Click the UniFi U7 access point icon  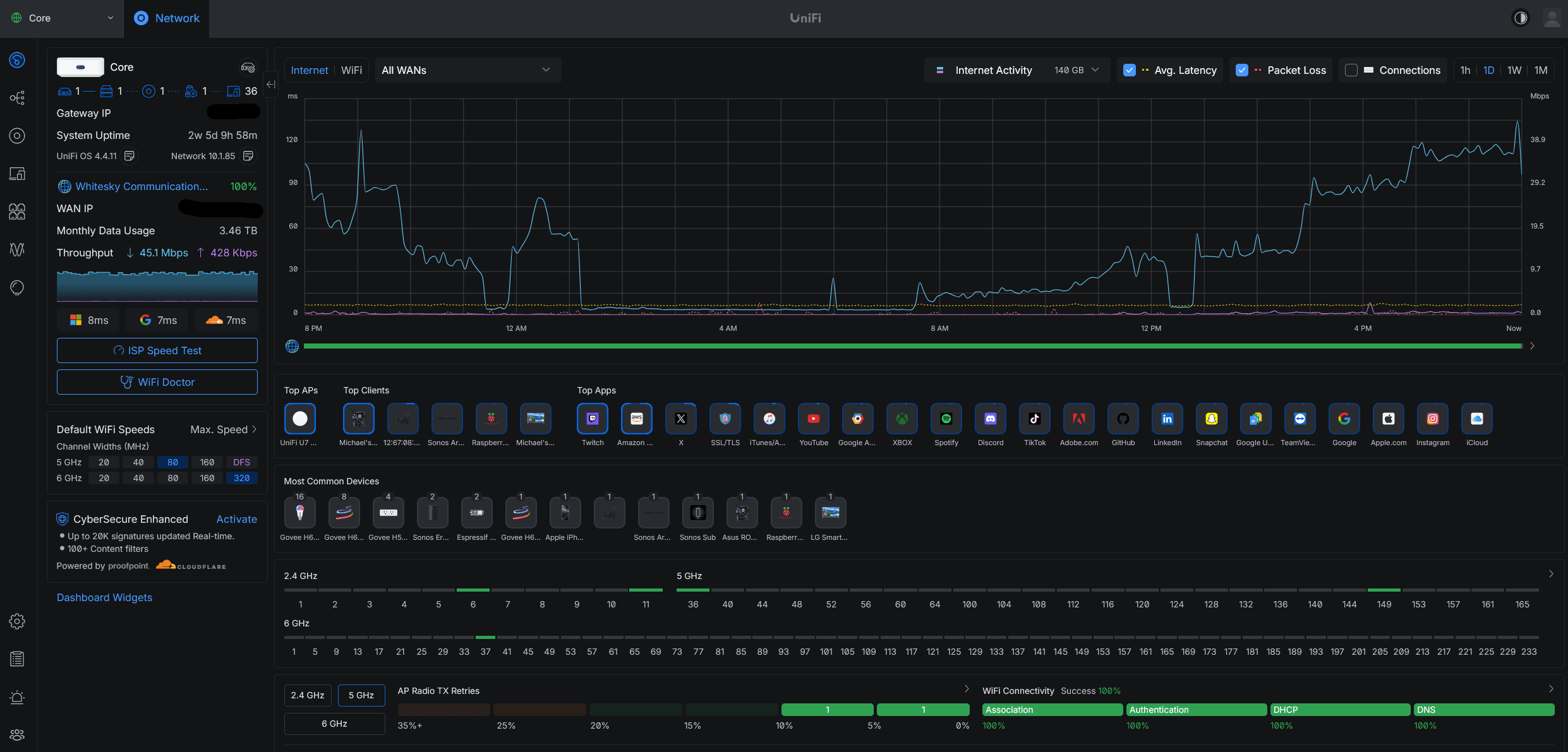(300, 419)
